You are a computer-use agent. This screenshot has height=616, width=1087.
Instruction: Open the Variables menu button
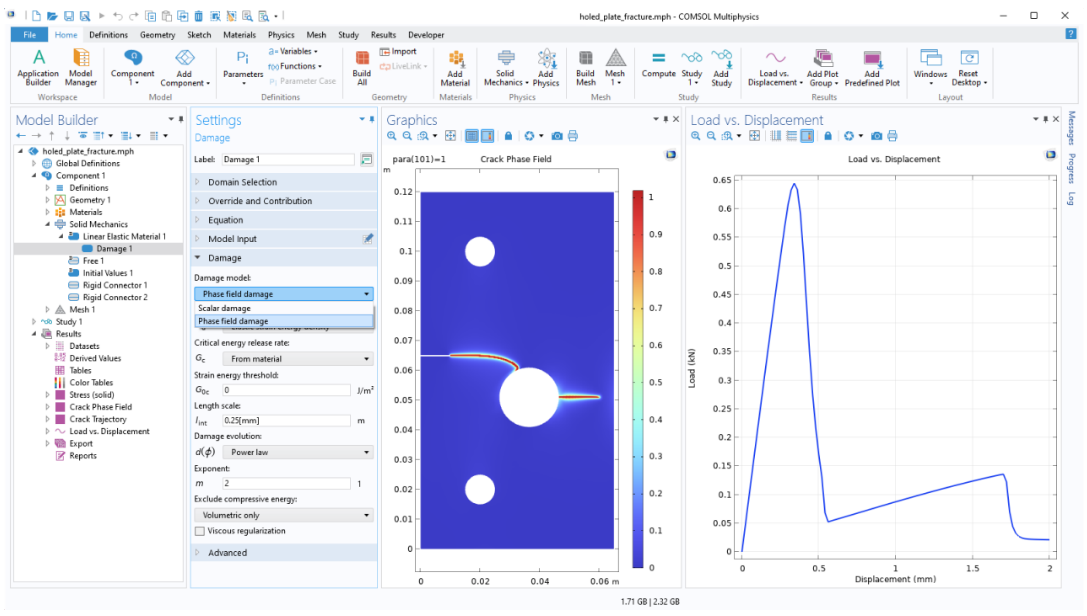coord(293,51)
